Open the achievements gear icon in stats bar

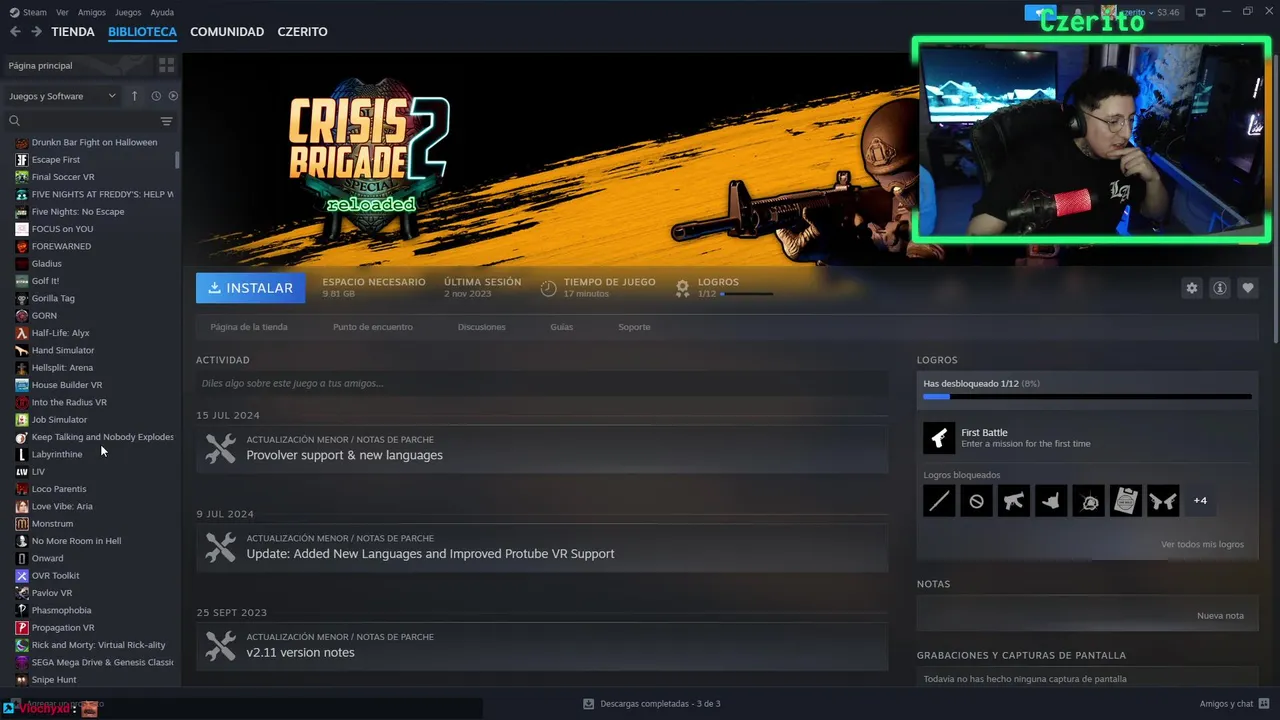682,288
